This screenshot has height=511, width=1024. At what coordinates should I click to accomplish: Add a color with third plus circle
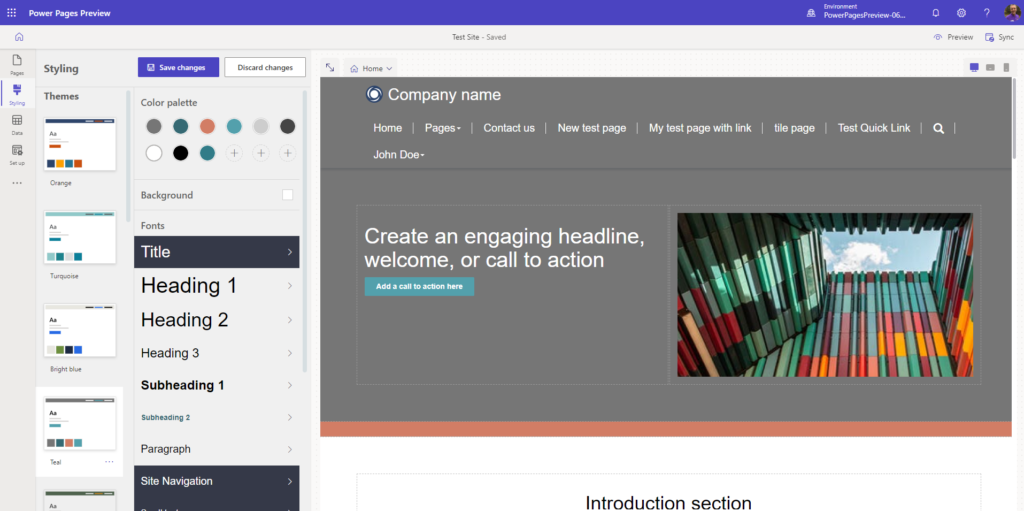(287, 153)
